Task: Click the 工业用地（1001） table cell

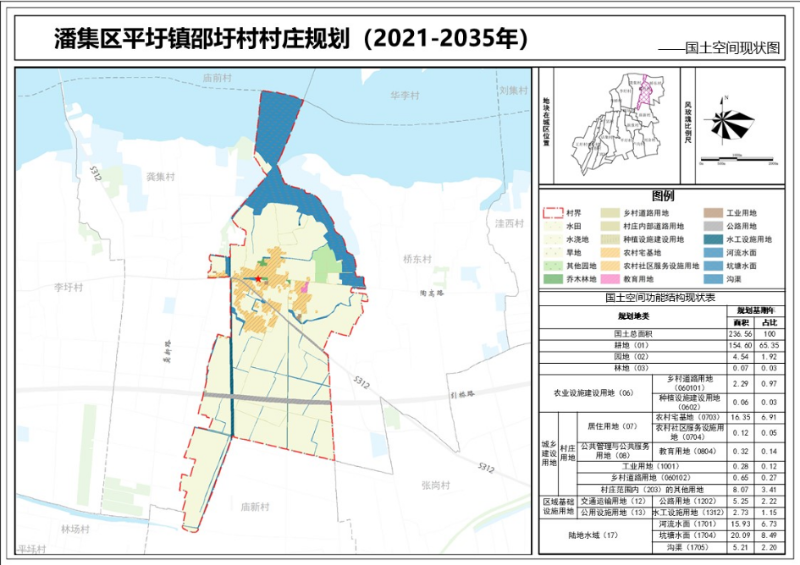Action: 651,466
